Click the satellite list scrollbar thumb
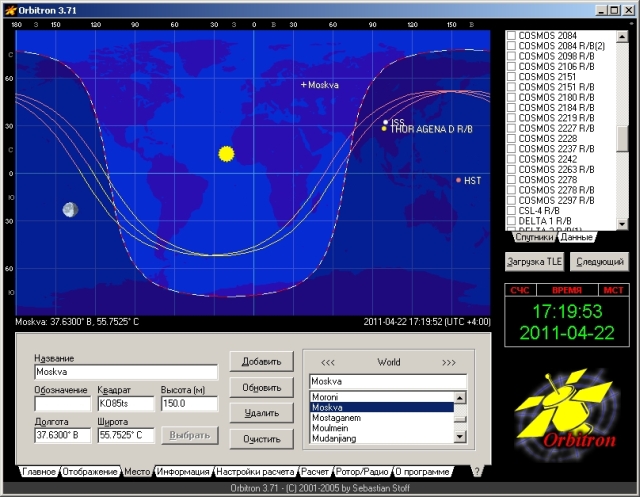Viewport: 640px width, 497px height. tap(622, 139)
